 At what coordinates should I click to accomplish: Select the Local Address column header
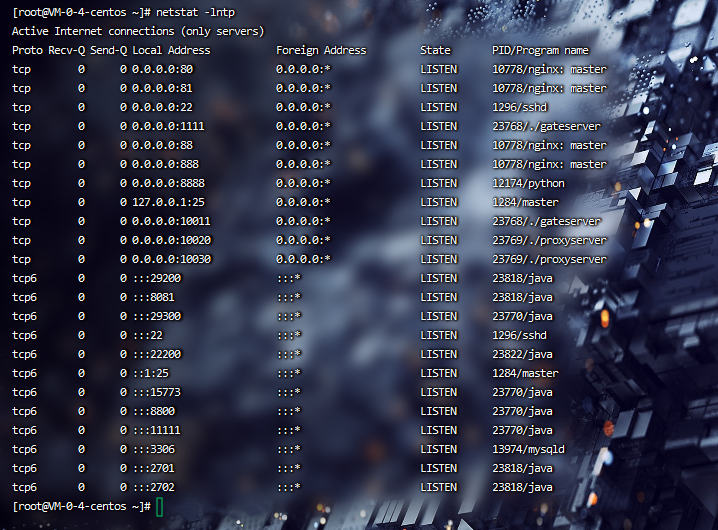[171, 50]
